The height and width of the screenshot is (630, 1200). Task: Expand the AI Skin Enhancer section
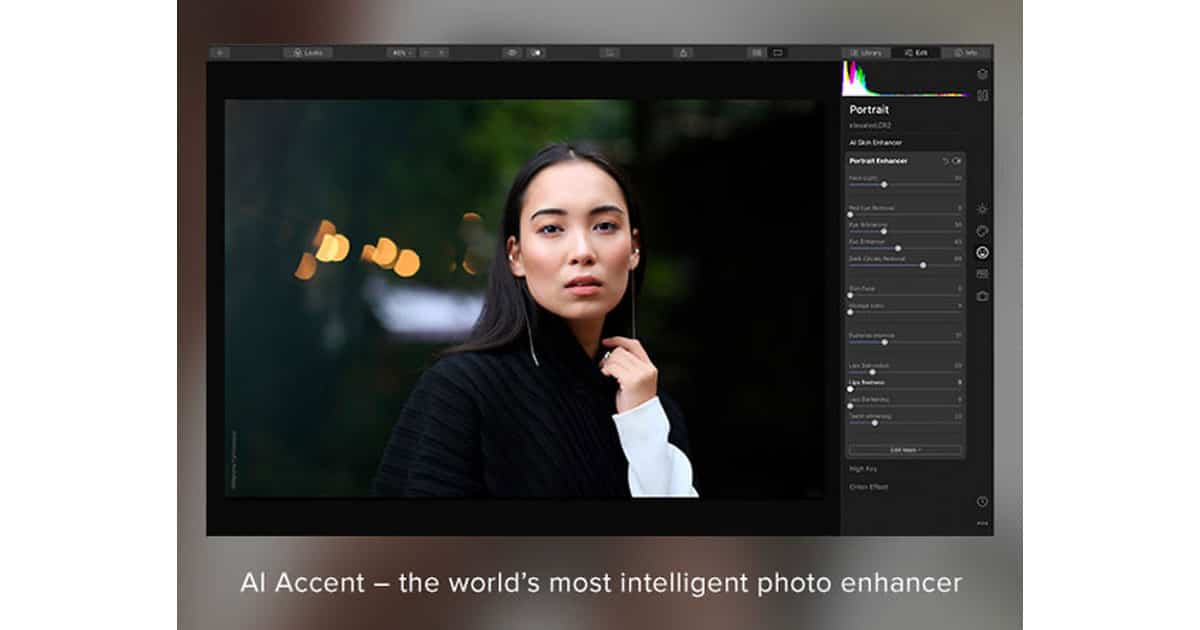(875, 143)
